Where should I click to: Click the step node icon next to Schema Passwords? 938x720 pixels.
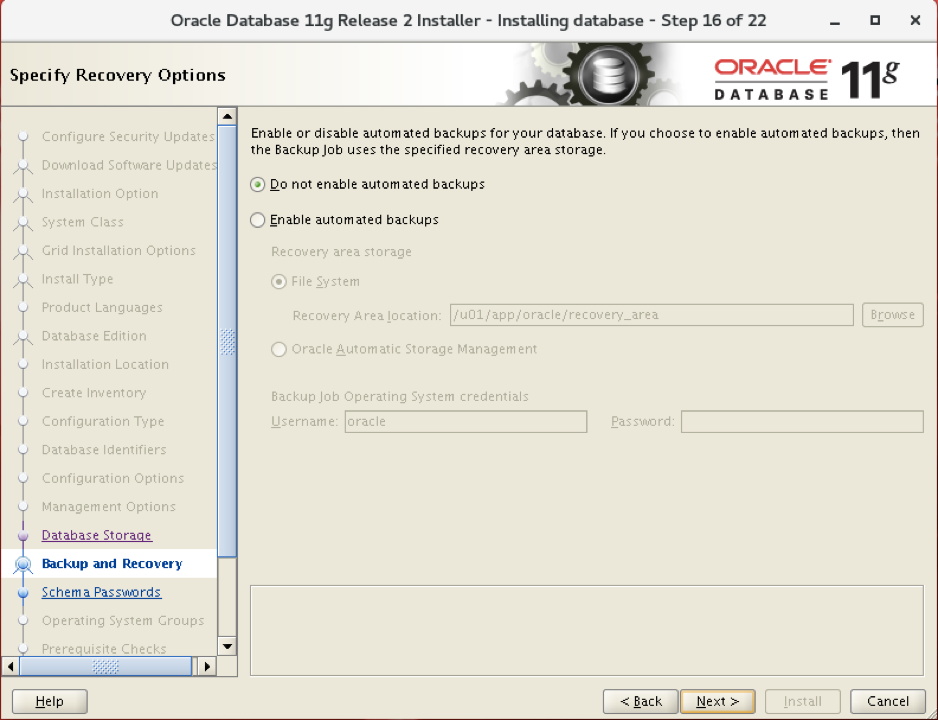coord(23,592)
